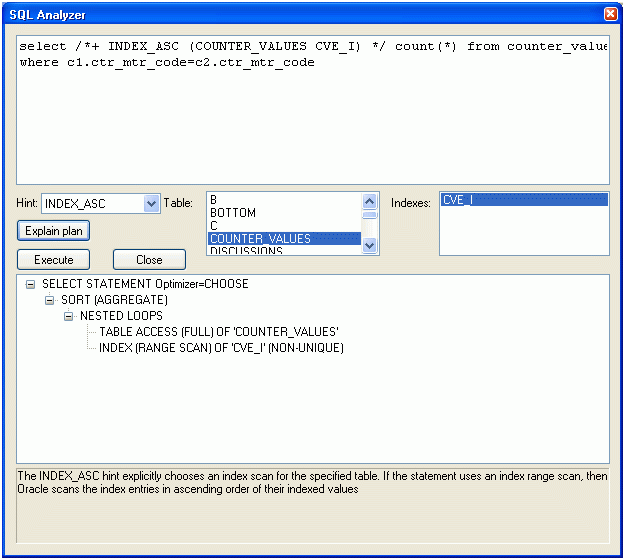Close the SQL Analyzer window
This screenshot has width=627, height=560.
[610, 14]
